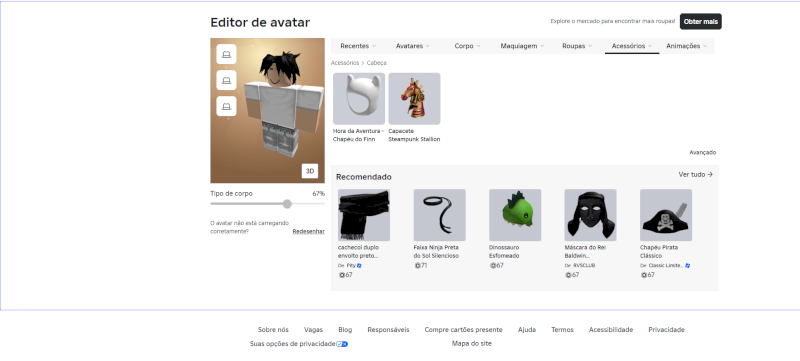
Task: Click the Robux price under Chapéu Pirata Clássico
Action: (x=647, y=275)
